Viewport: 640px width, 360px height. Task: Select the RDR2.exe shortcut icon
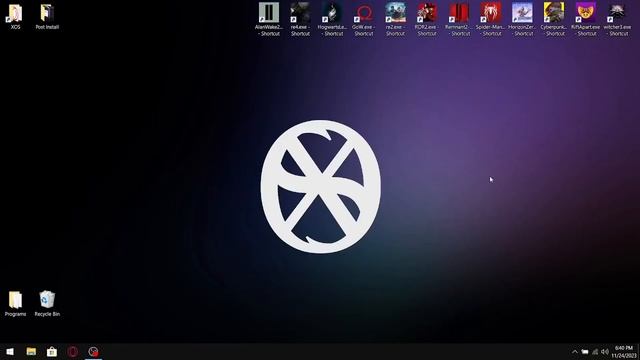[x=427, y=19]
